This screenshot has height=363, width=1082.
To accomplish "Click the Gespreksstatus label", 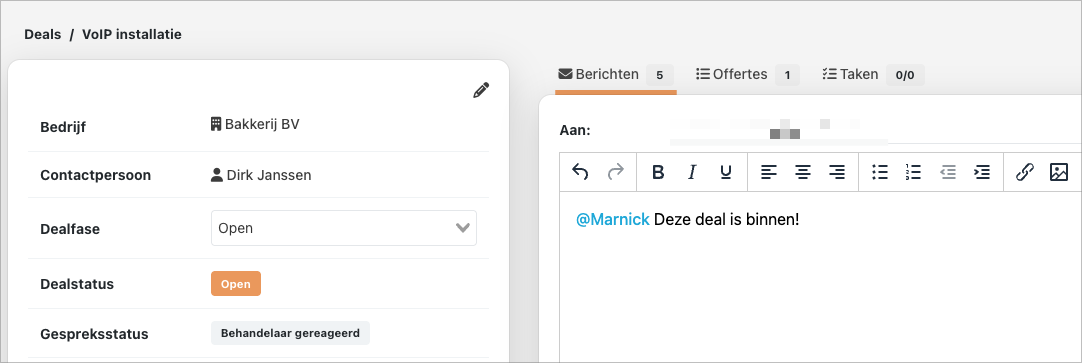I will click(95, 334).
